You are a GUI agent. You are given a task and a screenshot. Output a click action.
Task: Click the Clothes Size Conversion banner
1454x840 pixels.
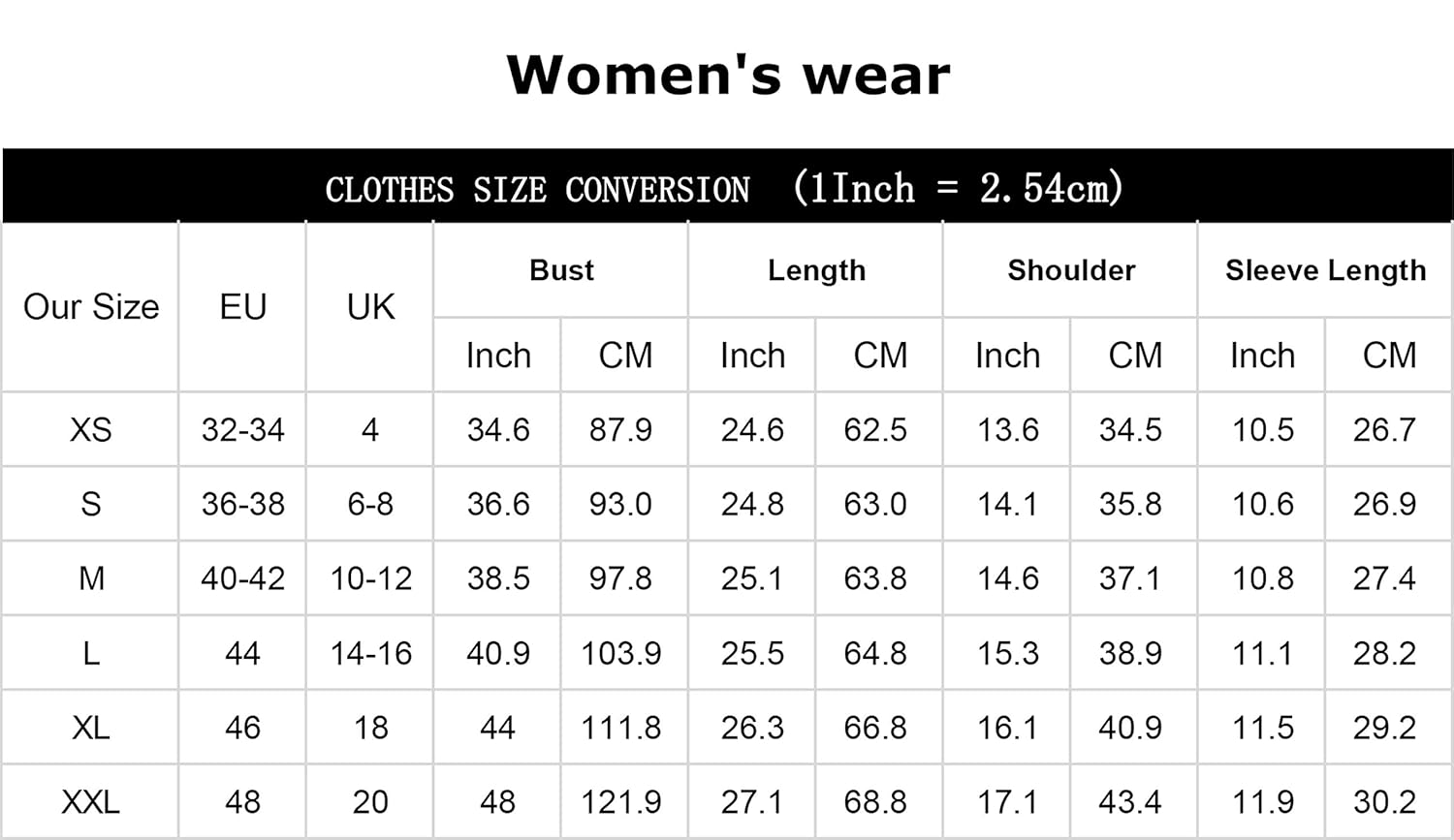tap(725, 187)
